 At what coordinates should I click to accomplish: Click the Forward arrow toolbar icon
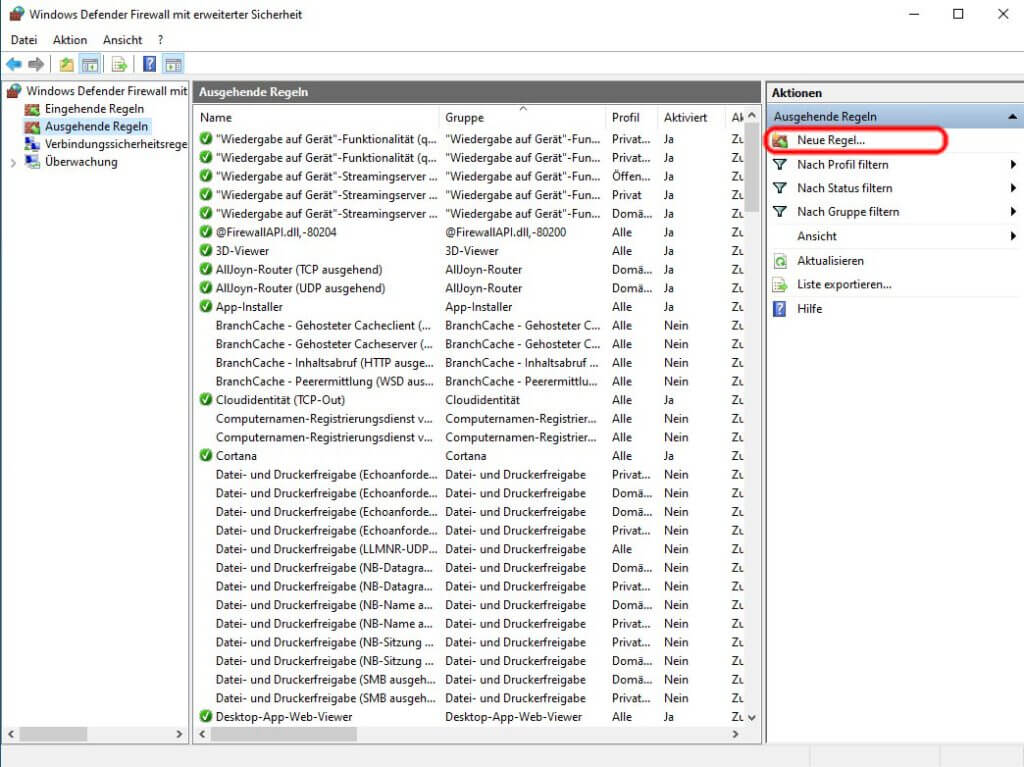click(37, 64)
